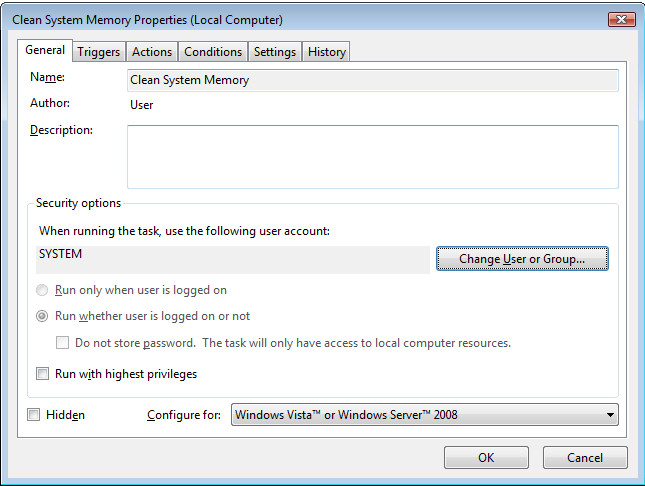Enable Run with highest privileges
The width and height of the screenshot is (645, 486).
coord(42,374)
